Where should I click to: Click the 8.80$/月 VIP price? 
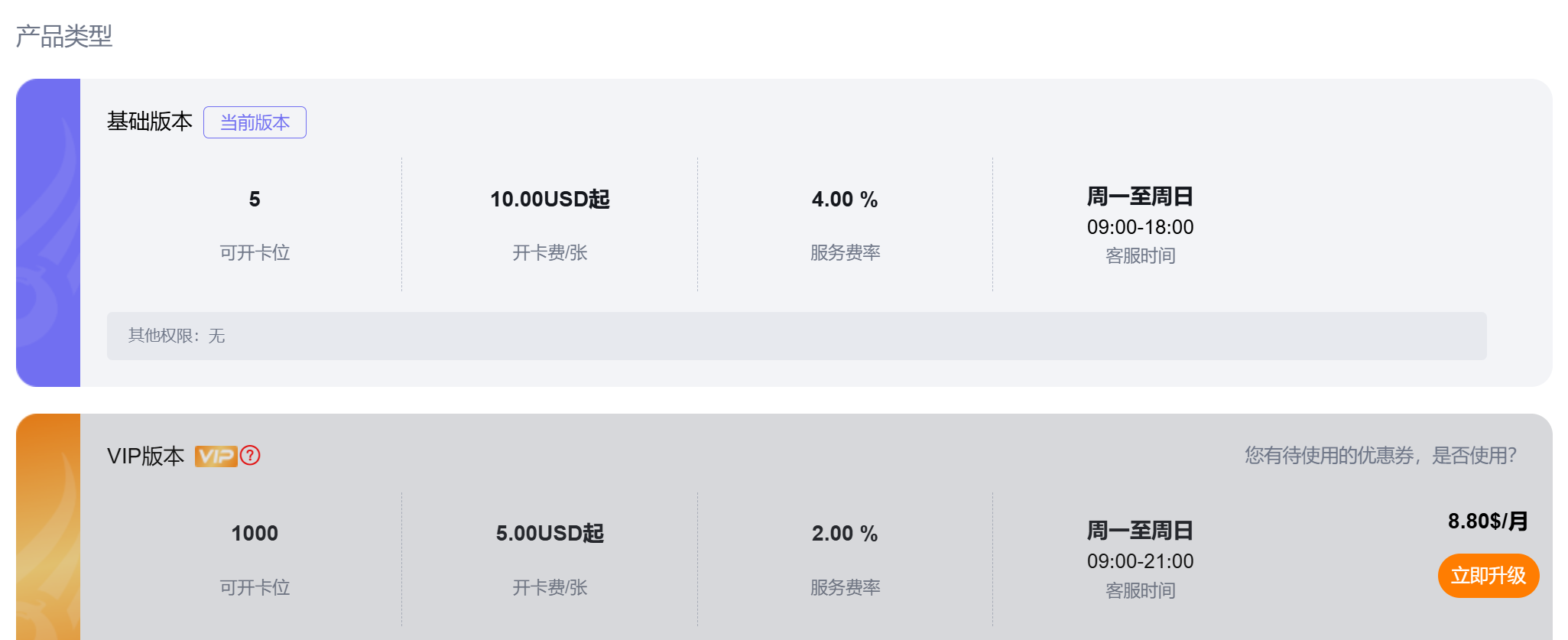point(1487,521)
